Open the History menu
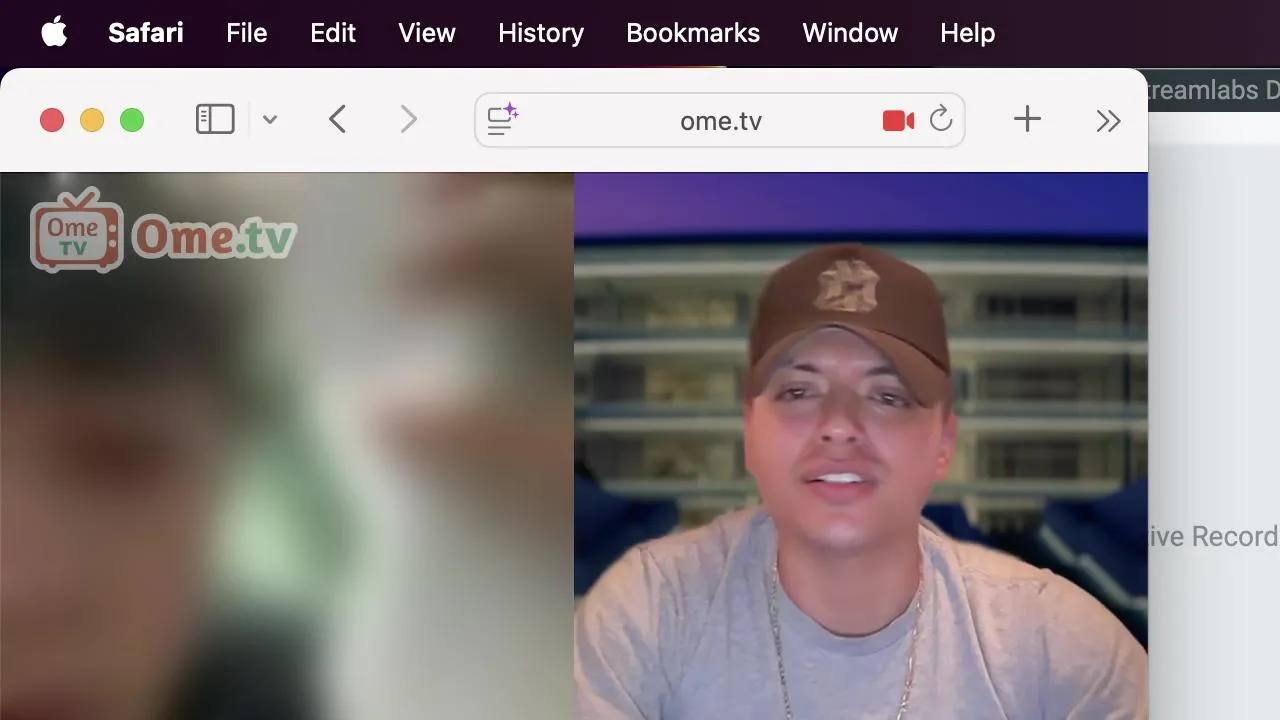The image size is (1280, 720). coord(541,33)
